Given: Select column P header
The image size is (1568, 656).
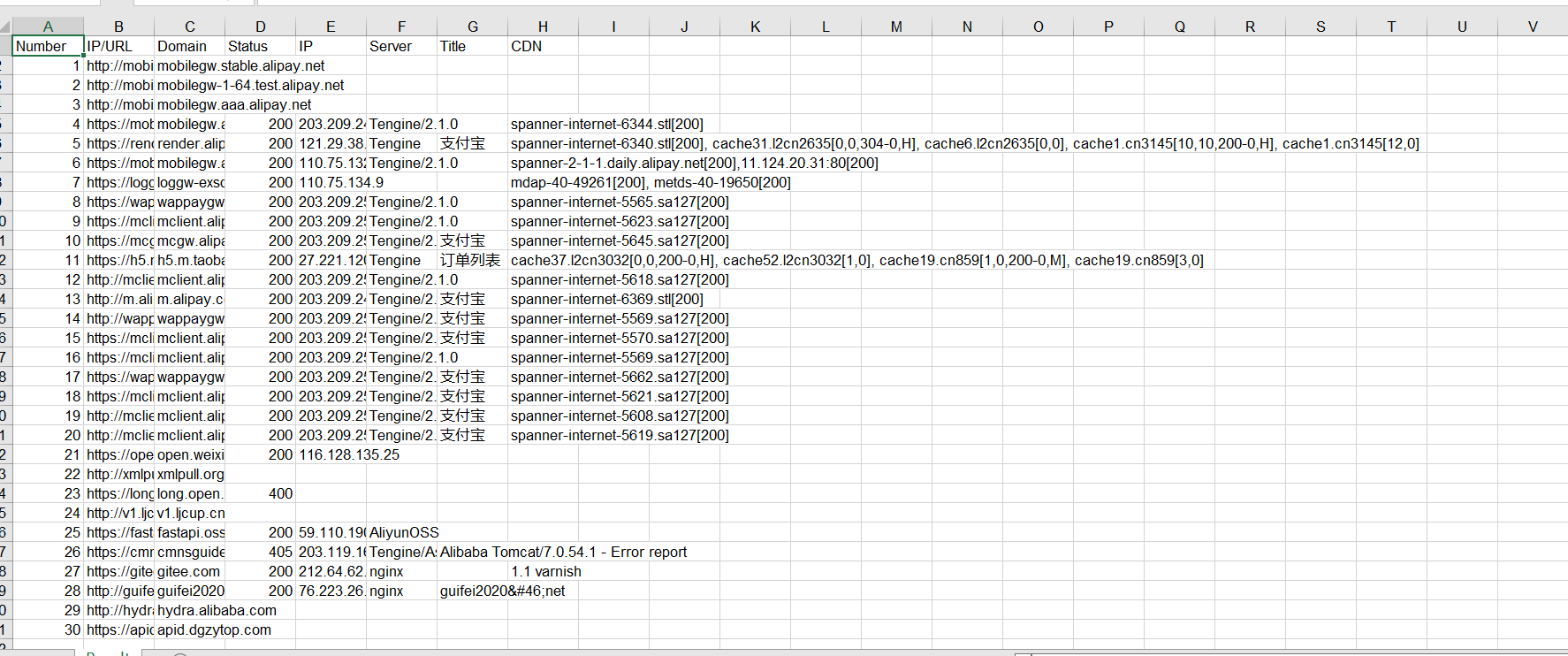Looking at the screenshot, I should pos(1108,27).
